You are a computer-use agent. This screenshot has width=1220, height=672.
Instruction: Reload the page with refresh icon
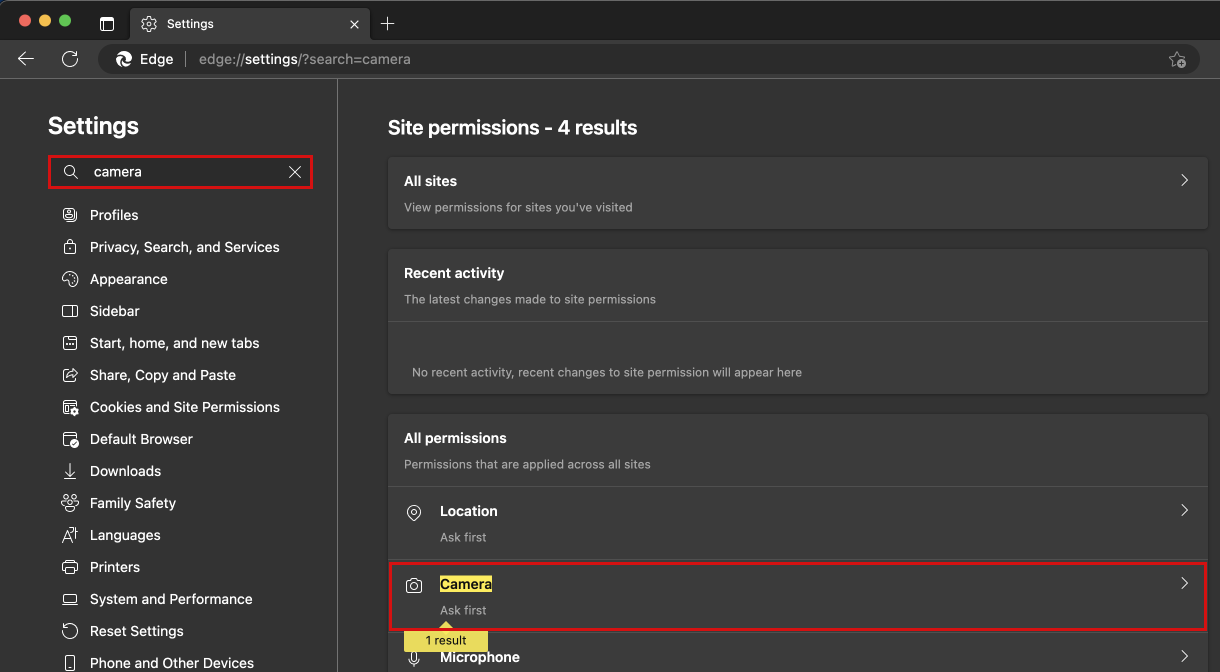coord(70,59)
